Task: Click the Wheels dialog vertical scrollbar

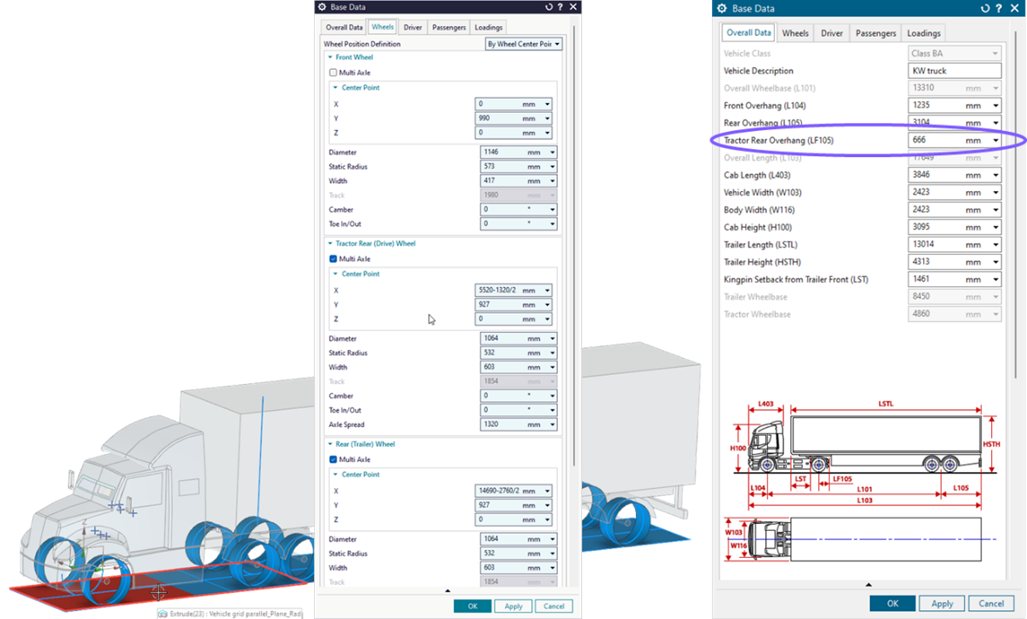Action: [x=574, y=250]
